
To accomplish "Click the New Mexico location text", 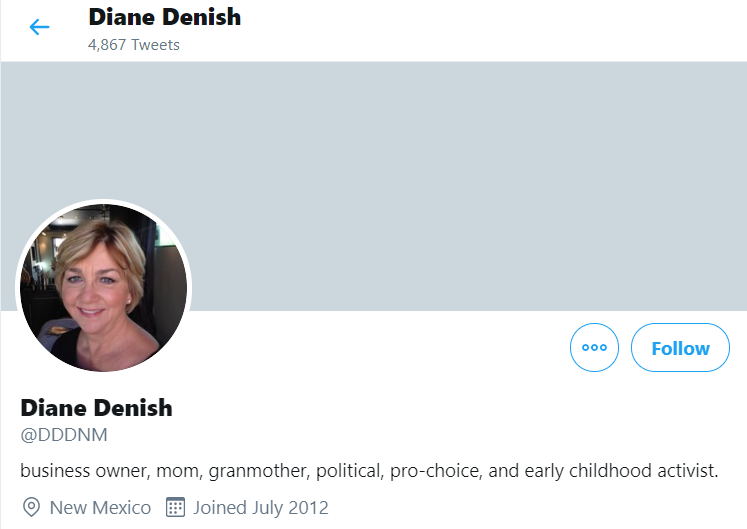I will pyautogui.click(x=101, y=508).
